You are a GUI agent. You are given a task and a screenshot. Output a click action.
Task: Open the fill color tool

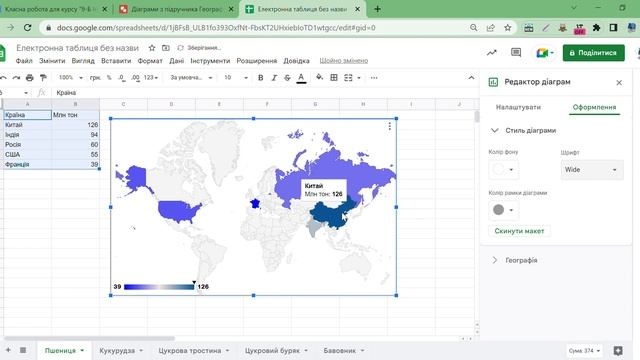coord(320,78)
